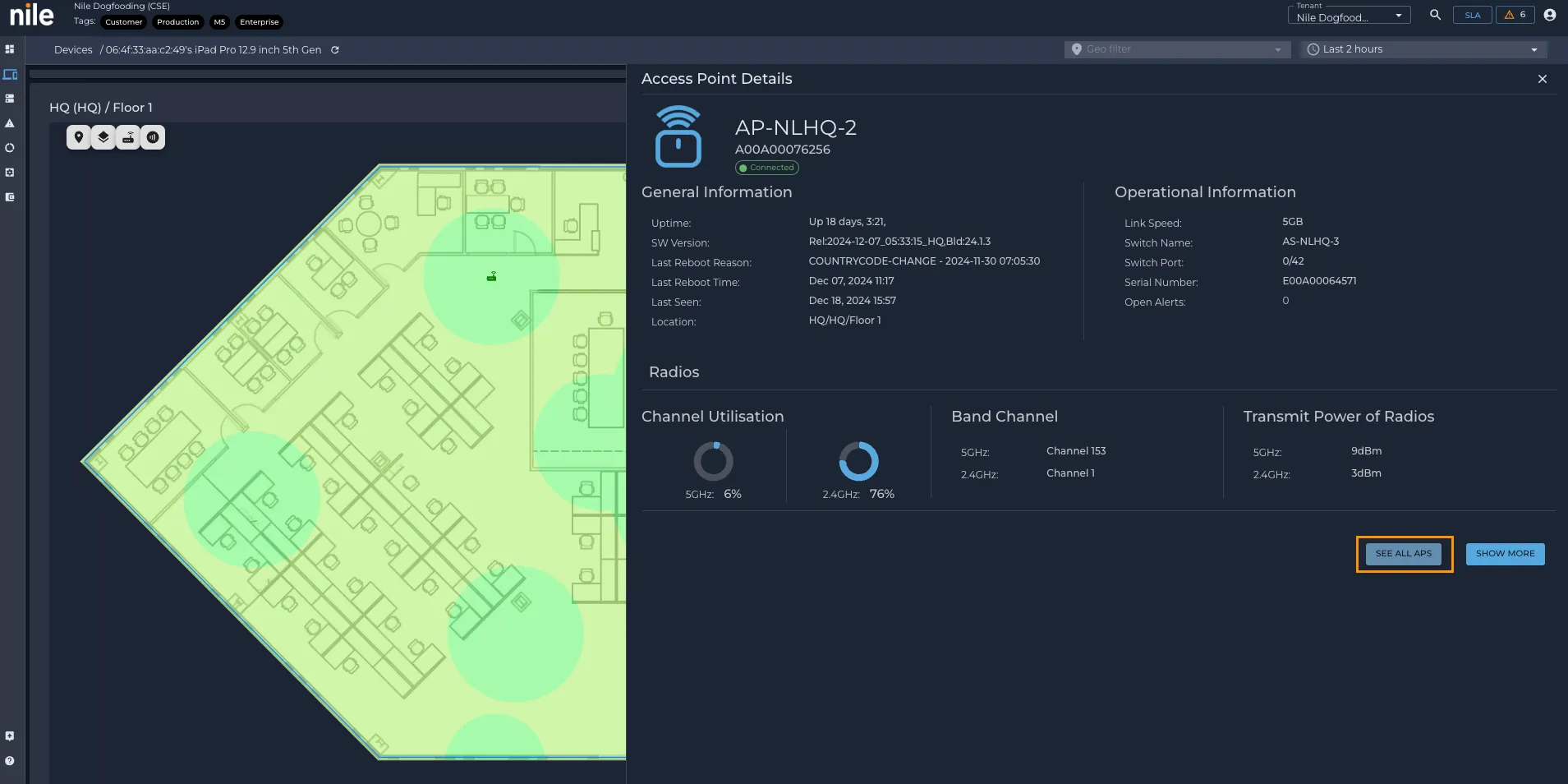Click the Connected status badge

pos(767,168)
